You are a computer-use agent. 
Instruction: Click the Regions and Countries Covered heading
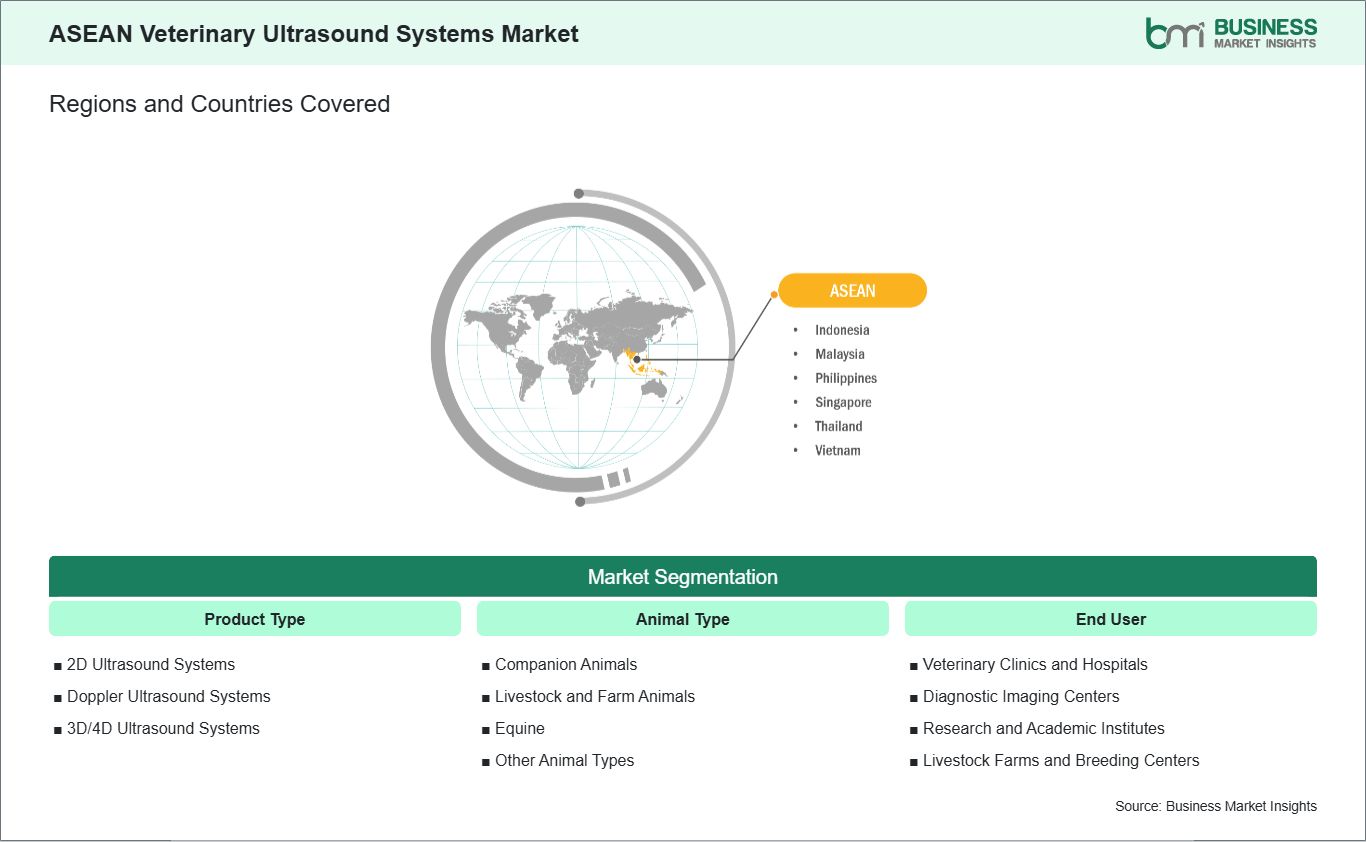click(219, 104)
